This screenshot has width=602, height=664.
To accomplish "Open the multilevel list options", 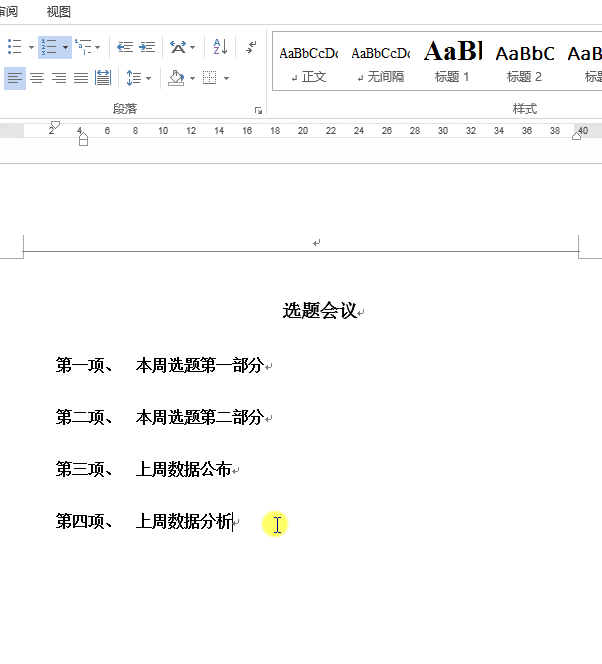I will pos(87,47).
